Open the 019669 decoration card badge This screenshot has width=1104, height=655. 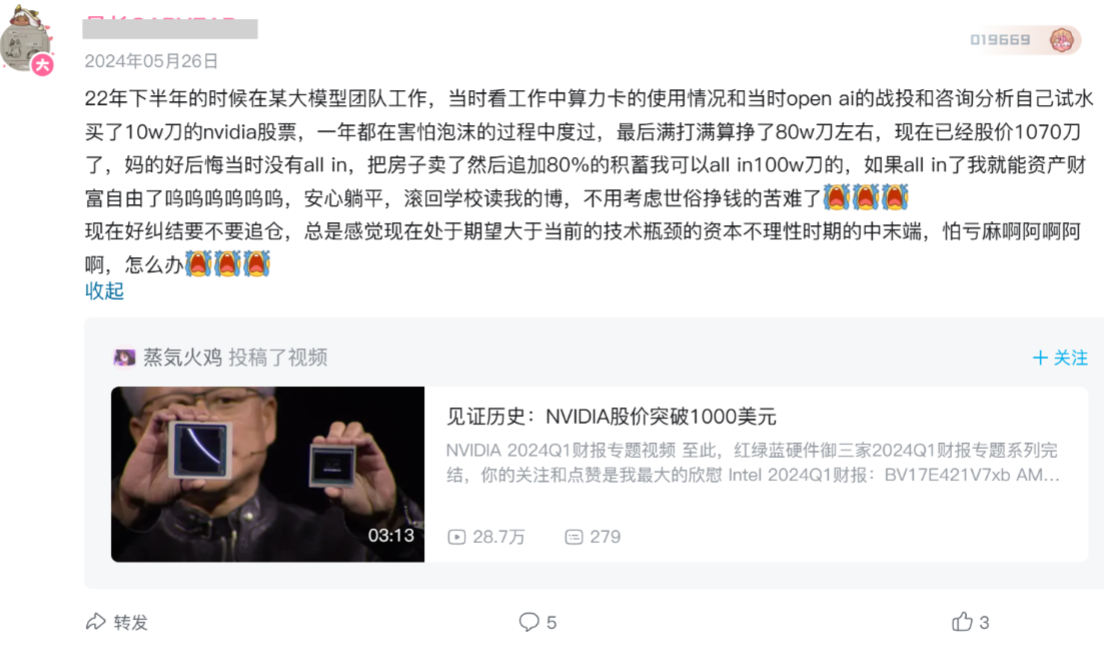point(1025,39)
